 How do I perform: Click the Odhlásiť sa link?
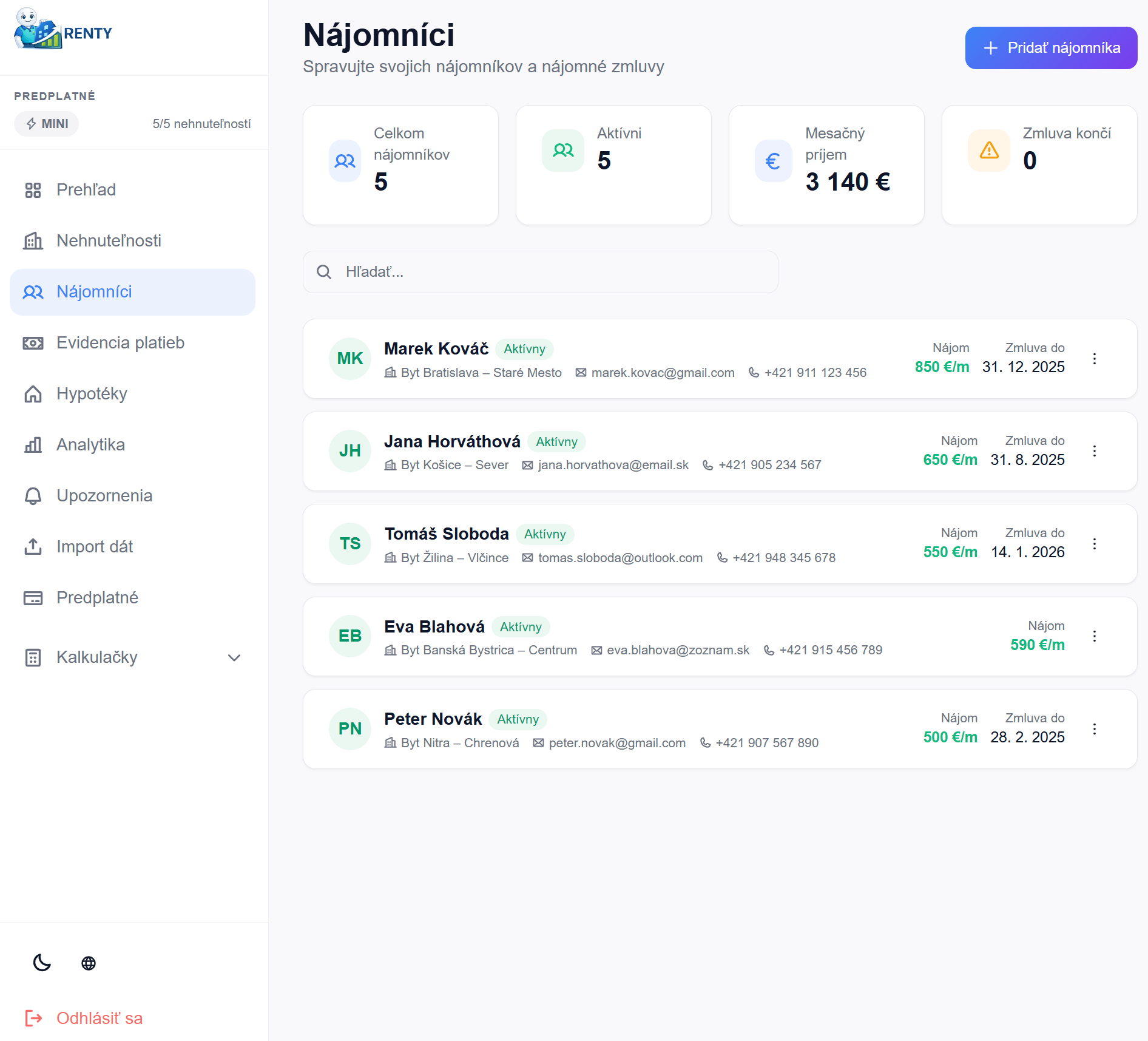(100, 1019)
